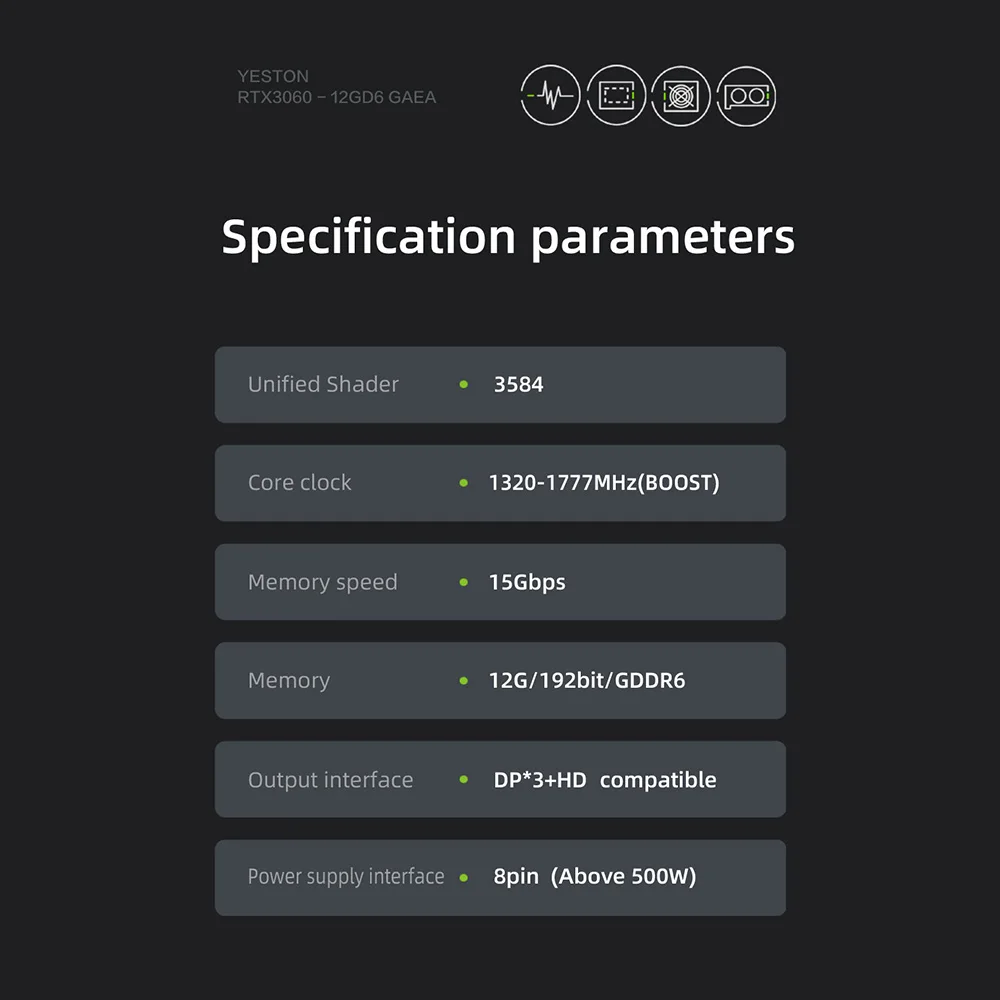Click the green dot beside 8pin
The height and width of the screenshot is (1000, 1000).
click(x=463, y=878)
